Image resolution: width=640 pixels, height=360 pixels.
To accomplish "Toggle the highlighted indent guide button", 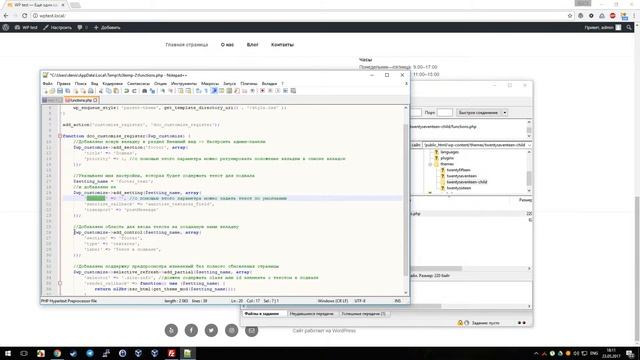I will point(214,91).
